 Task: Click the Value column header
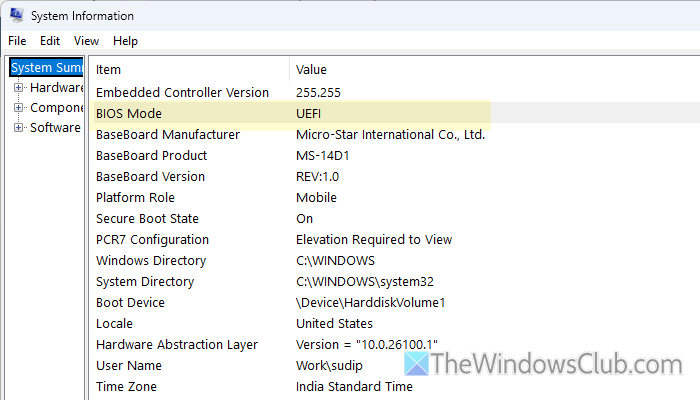pyautogui.click(x=495, y=70)
